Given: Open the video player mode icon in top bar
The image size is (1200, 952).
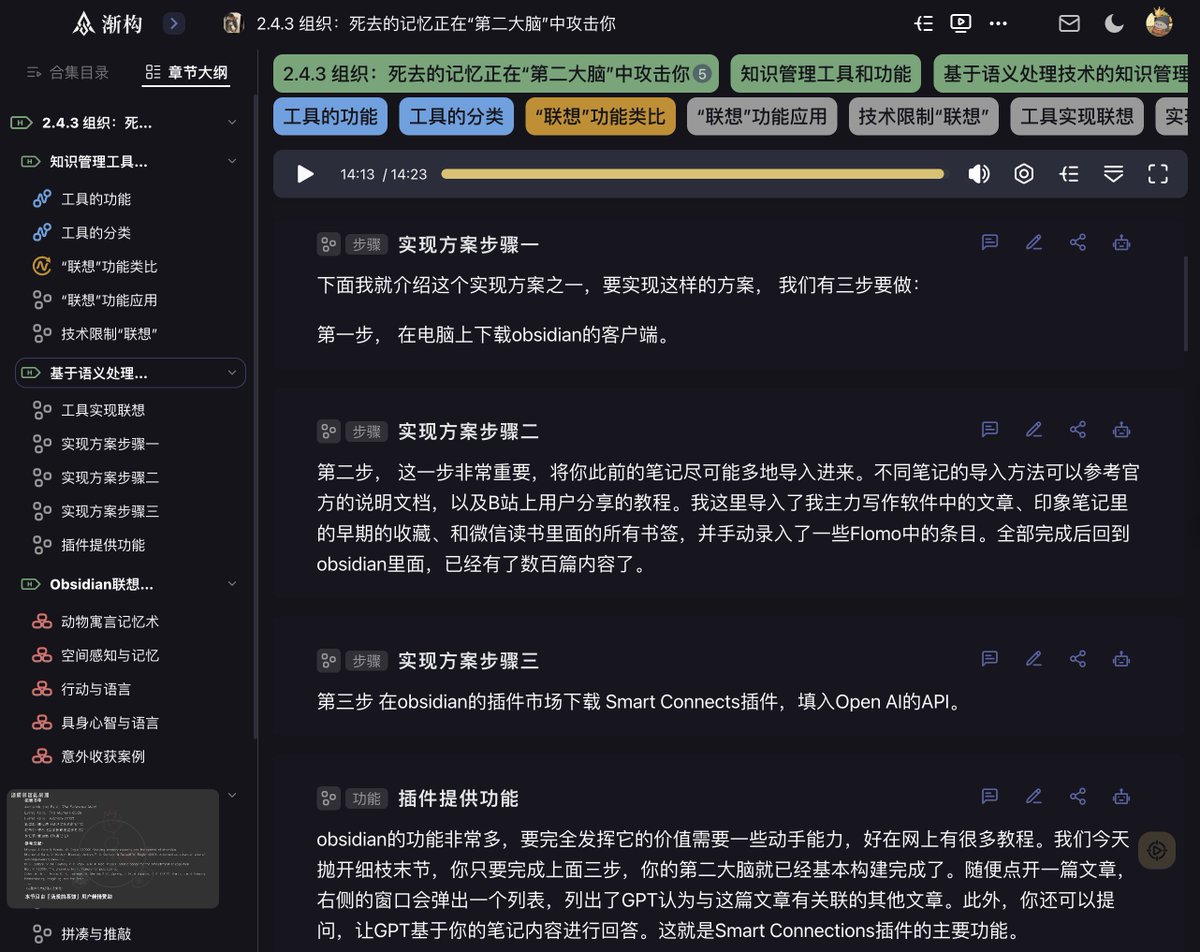Looking at the screenshot, I should point(960,23).
